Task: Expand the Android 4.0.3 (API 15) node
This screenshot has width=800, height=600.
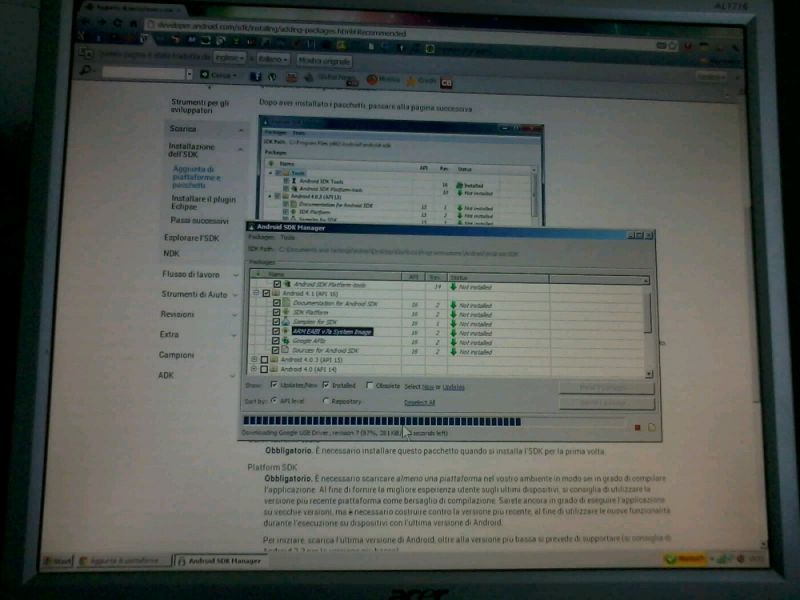Action: (254, 359)
